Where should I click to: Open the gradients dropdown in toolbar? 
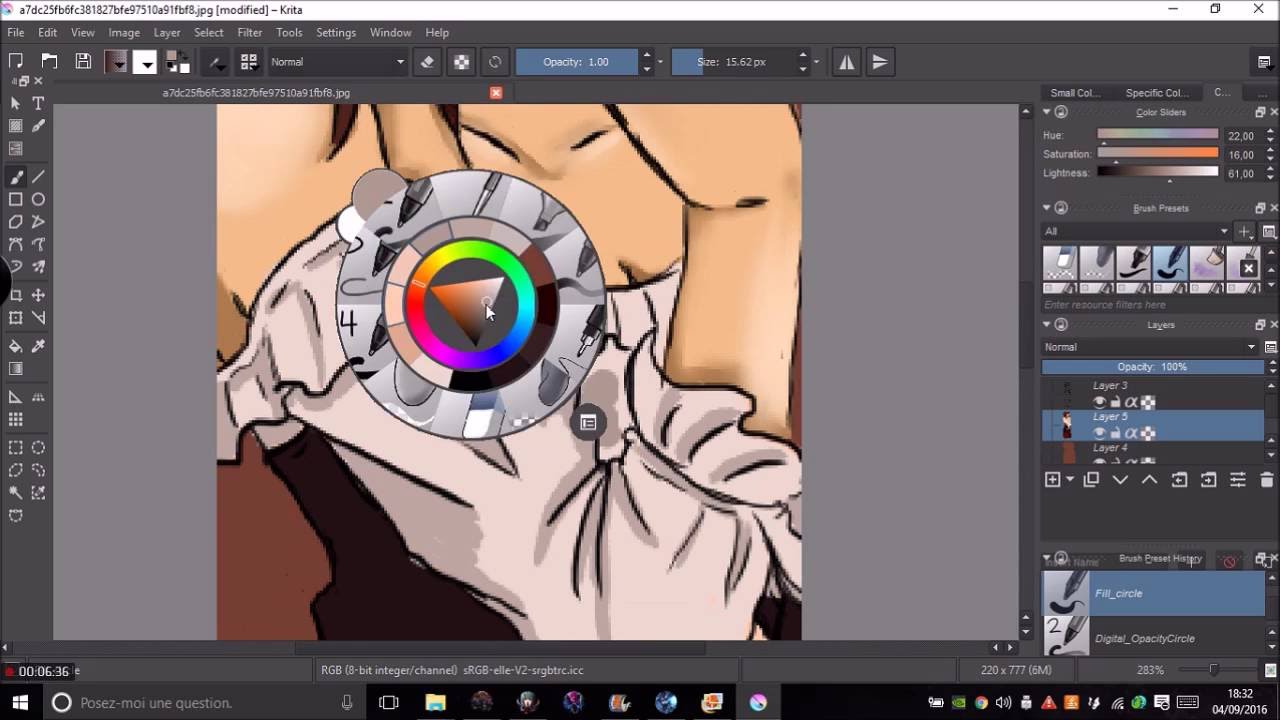(117, 62)
